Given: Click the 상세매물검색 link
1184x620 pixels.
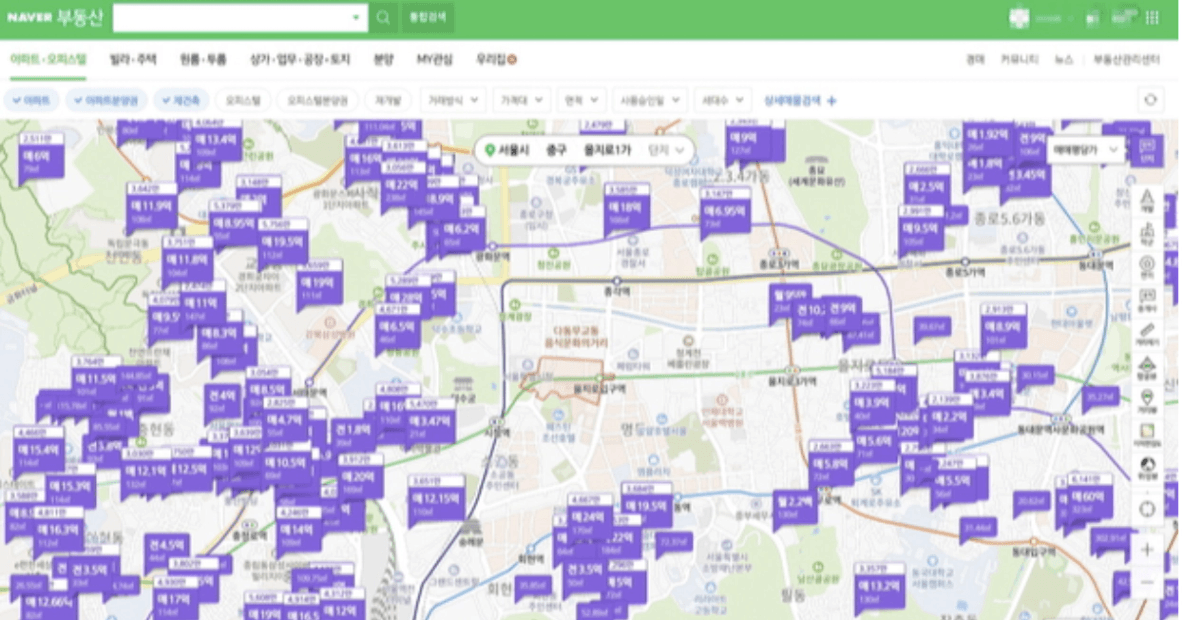Looking at the screenshot, I should coord(800,100).
